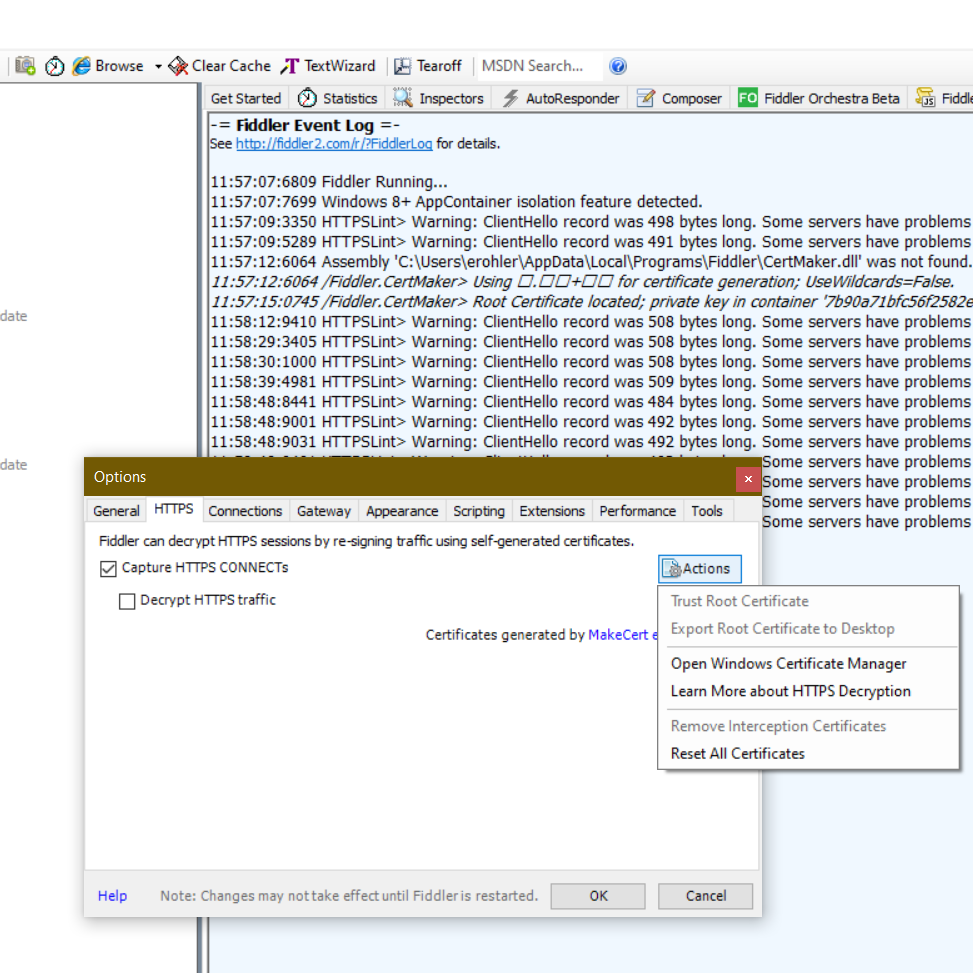Enable Decrypt HTTPS traffic checkbox
973x973 pixels.
(127, 601)
